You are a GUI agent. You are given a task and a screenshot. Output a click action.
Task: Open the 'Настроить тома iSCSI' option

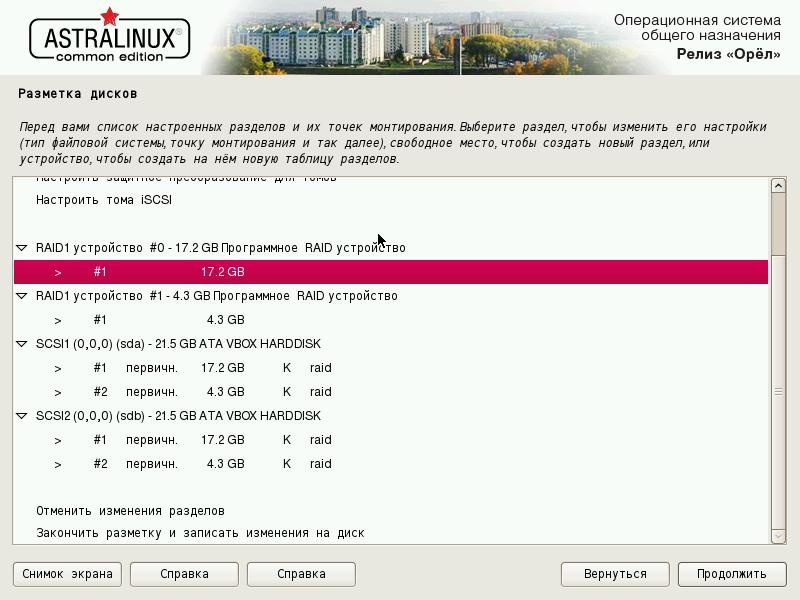point(104,200)
